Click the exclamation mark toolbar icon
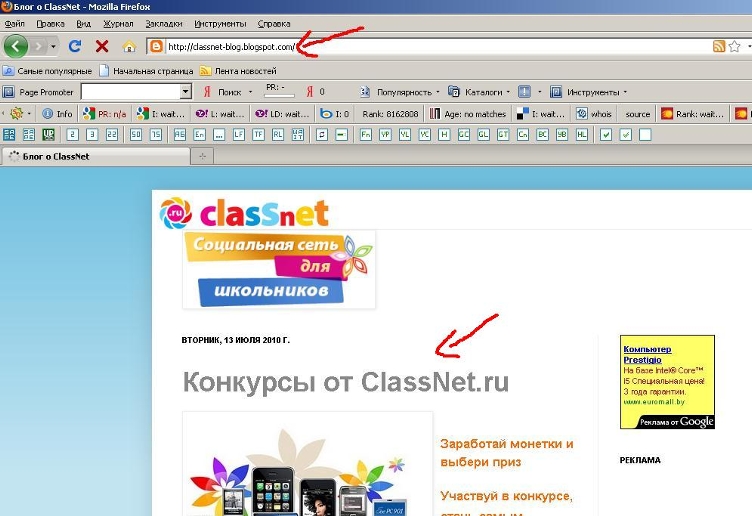 [x=525, y=92]
